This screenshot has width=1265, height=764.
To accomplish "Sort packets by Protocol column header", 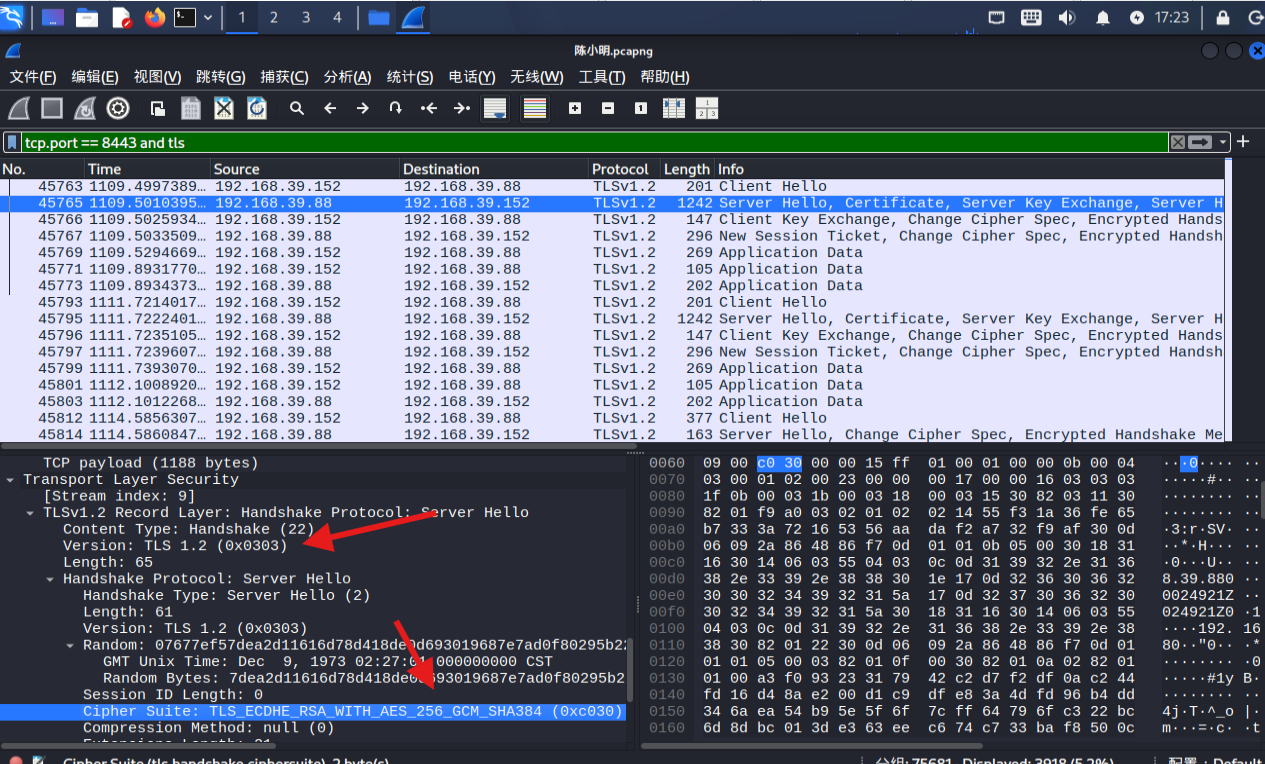I will pos(625,169).
